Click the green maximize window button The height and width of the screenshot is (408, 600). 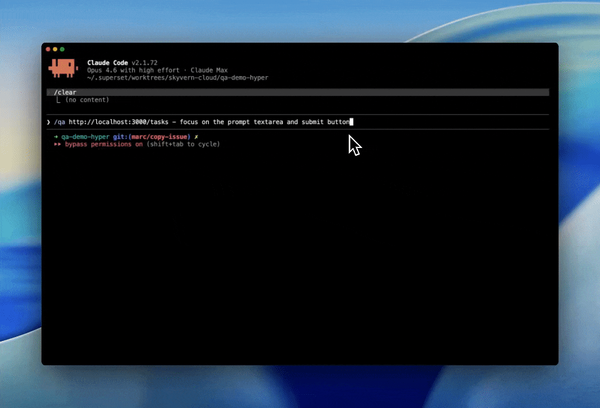point(62,49)
